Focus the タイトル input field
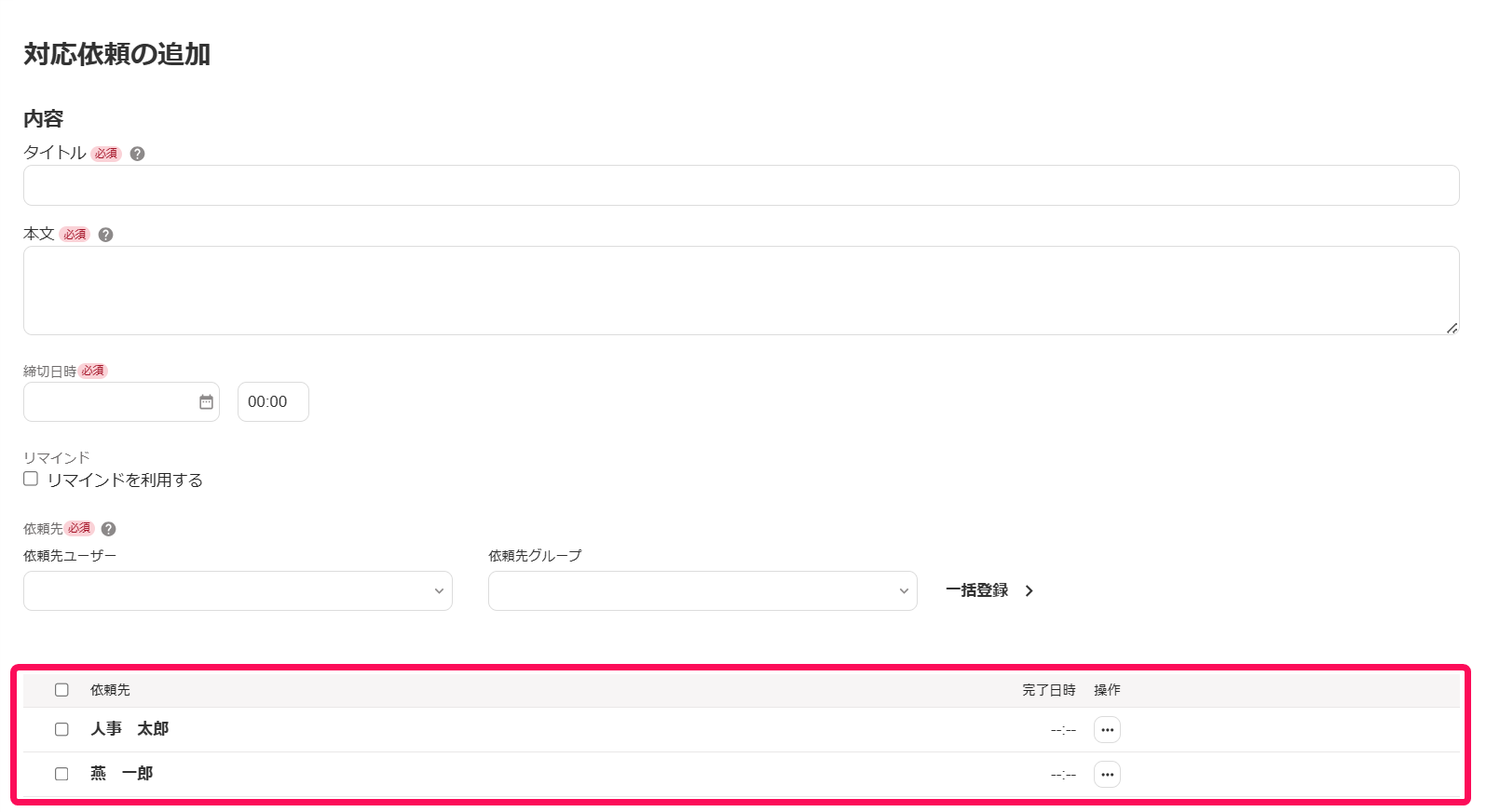1486x812 pixels. click(741, 185)
